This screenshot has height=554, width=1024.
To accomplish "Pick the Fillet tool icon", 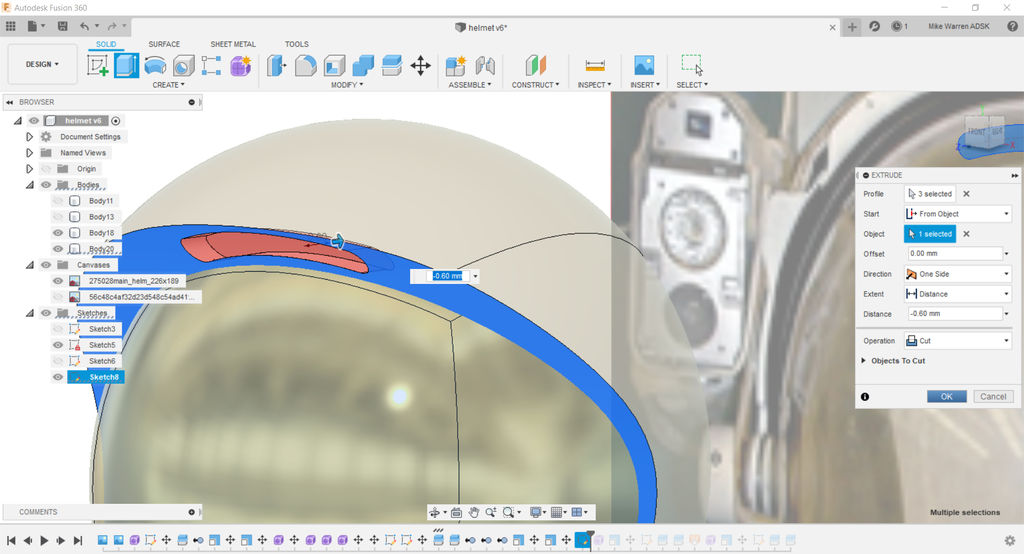I will pos(306,65).
